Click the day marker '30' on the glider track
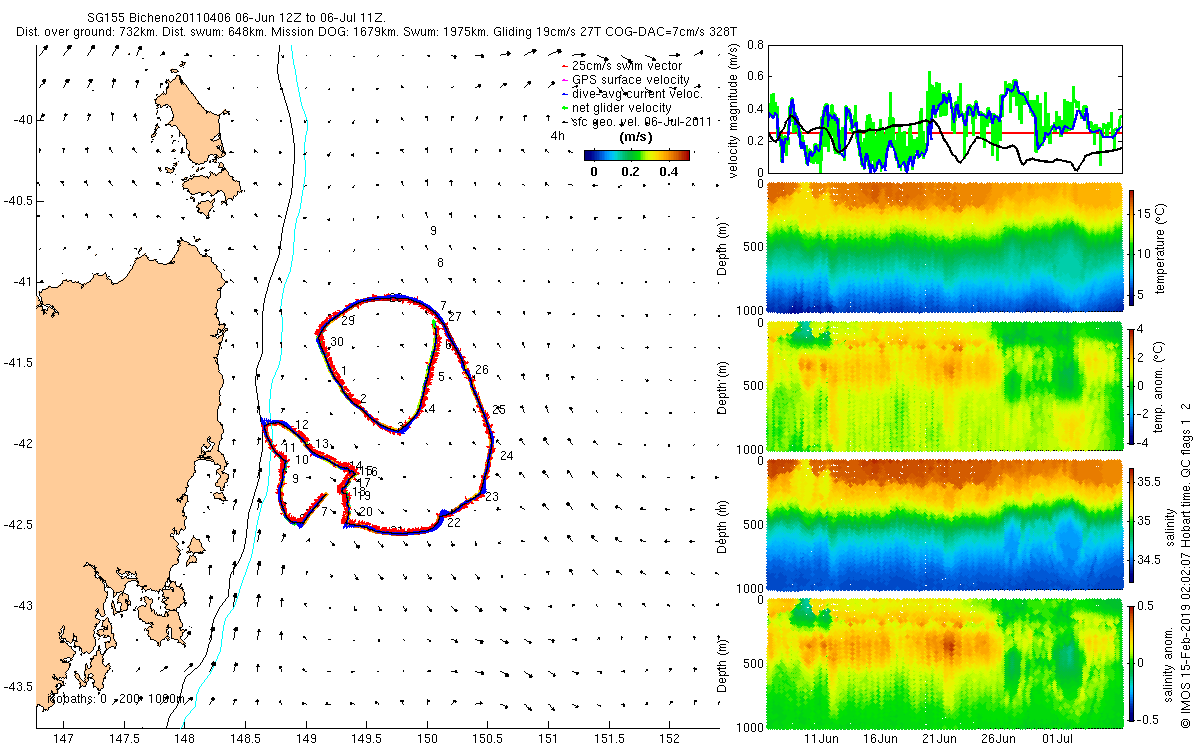The height and width of the screenshot is (750, 1200). click(337, 342)
